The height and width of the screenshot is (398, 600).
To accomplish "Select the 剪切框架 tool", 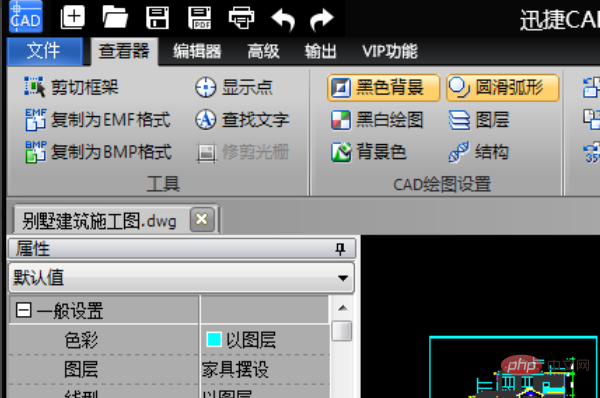I will tap(72, 87).
